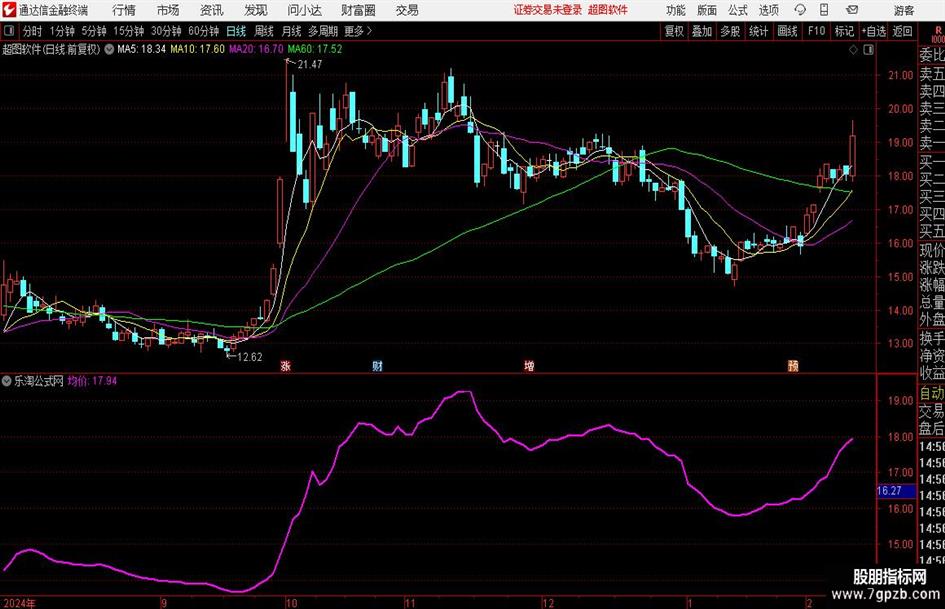Screen dimensions: 945x609
Task: Toggle the side info panel icon in chart corner
Action: pos(868,50)
